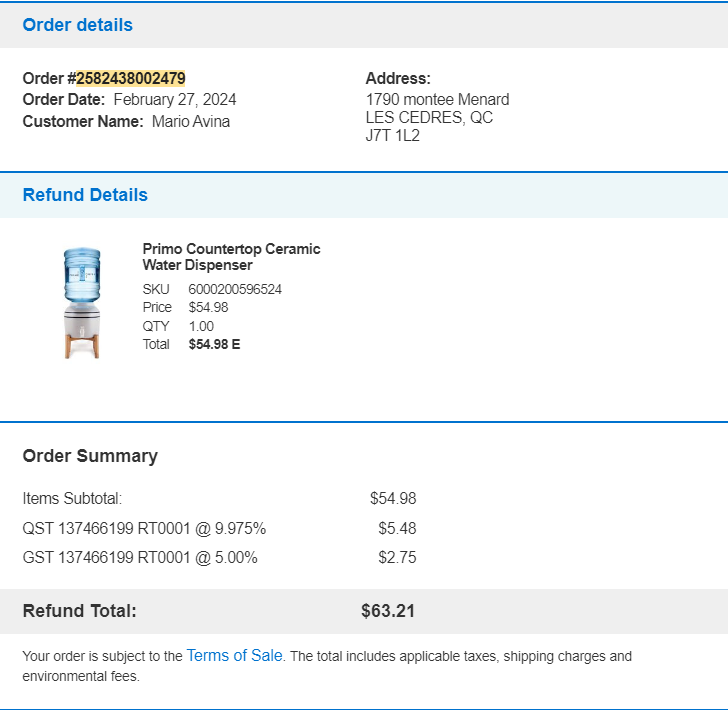Image resolution: width=728 pixels, height=710 pixels.
Task: Click the GST tax amount $2.75
Action: [397, 557]
